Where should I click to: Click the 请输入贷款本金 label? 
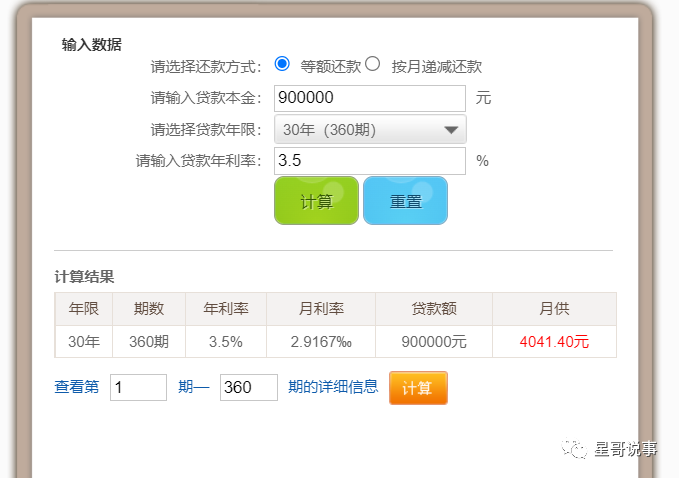pyautogui.click(x=206, y=98)
